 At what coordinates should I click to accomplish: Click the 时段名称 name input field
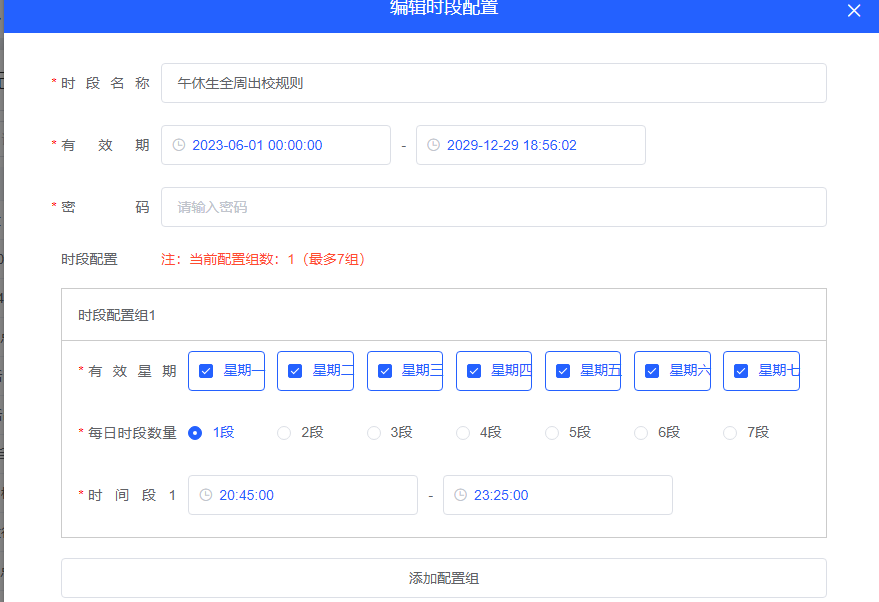click(493, 83)
